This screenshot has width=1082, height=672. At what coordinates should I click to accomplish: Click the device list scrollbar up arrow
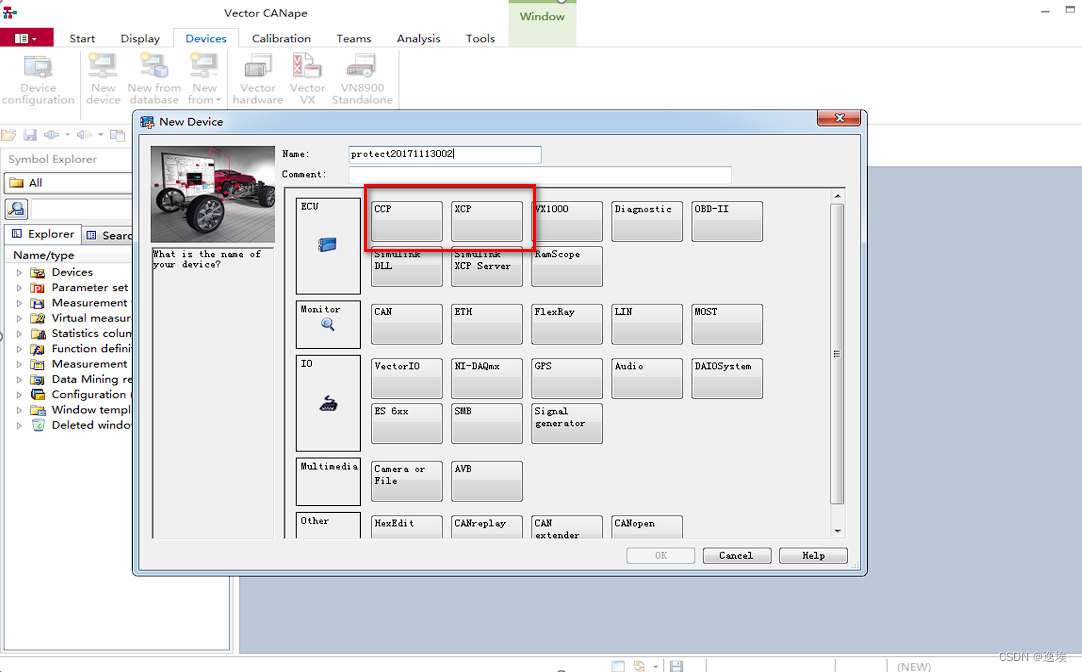(837, 196)
